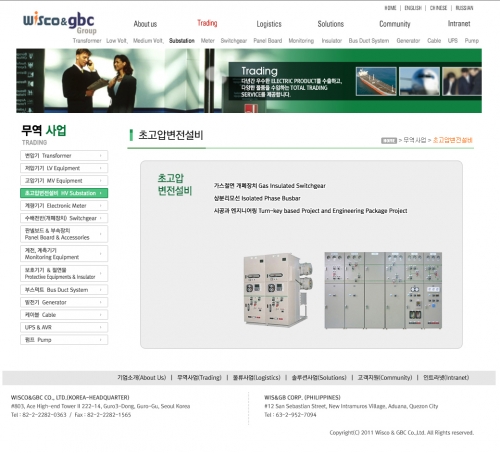Image resolution: width=500 pixels, height=453 pixels.
Task: Select Switchgear in the Trading submenu
Action: tap(234, 41)
